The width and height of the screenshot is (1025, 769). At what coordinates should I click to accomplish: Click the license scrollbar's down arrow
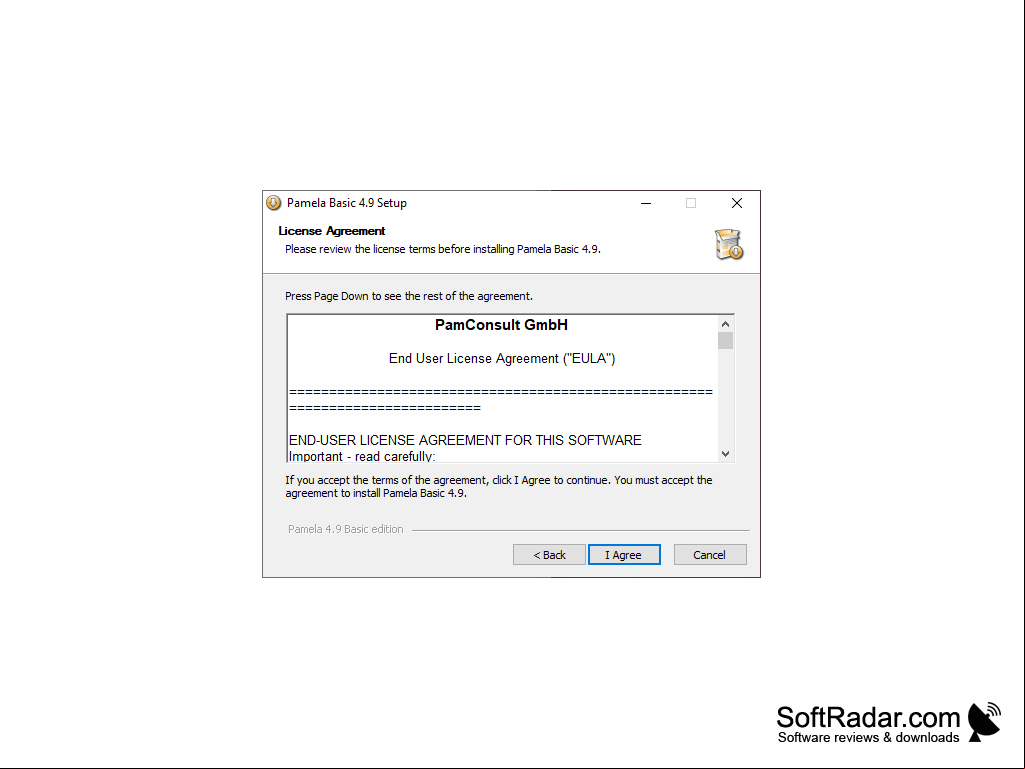[725, 454]
